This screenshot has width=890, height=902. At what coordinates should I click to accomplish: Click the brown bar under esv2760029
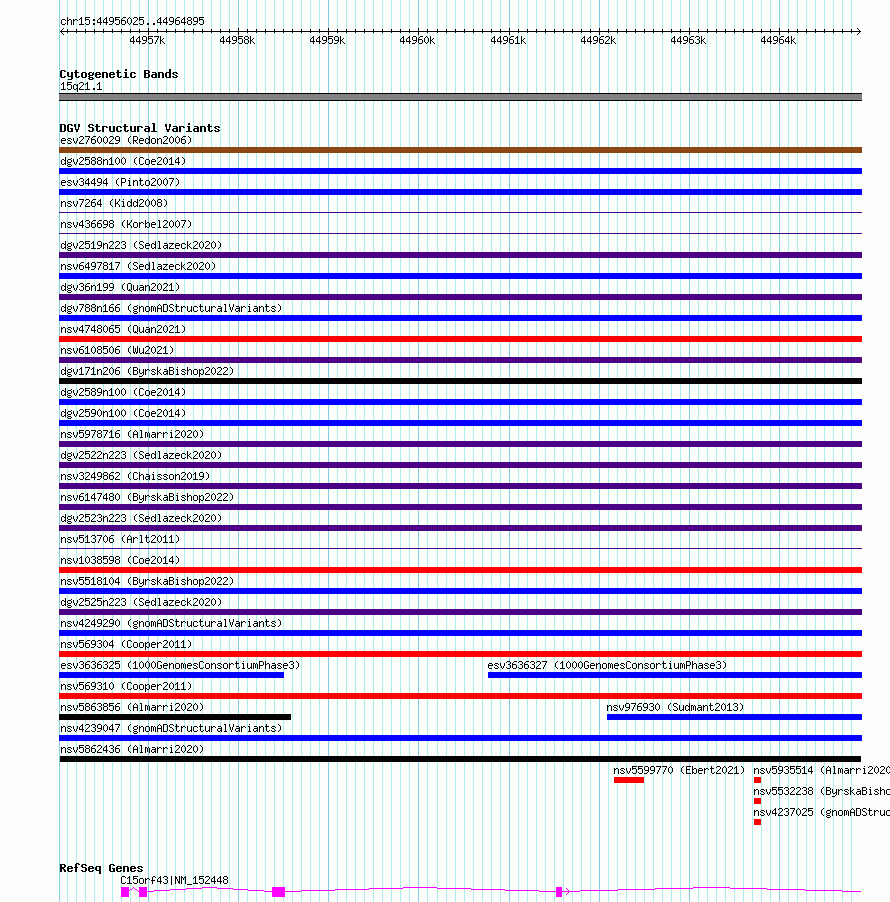(460, 150)
